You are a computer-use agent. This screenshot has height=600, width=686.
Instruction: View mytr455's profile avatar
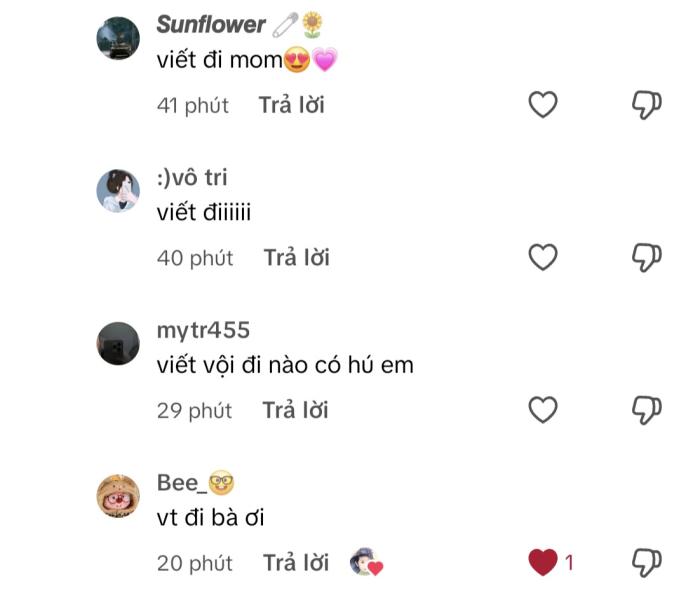coord(118,343)
